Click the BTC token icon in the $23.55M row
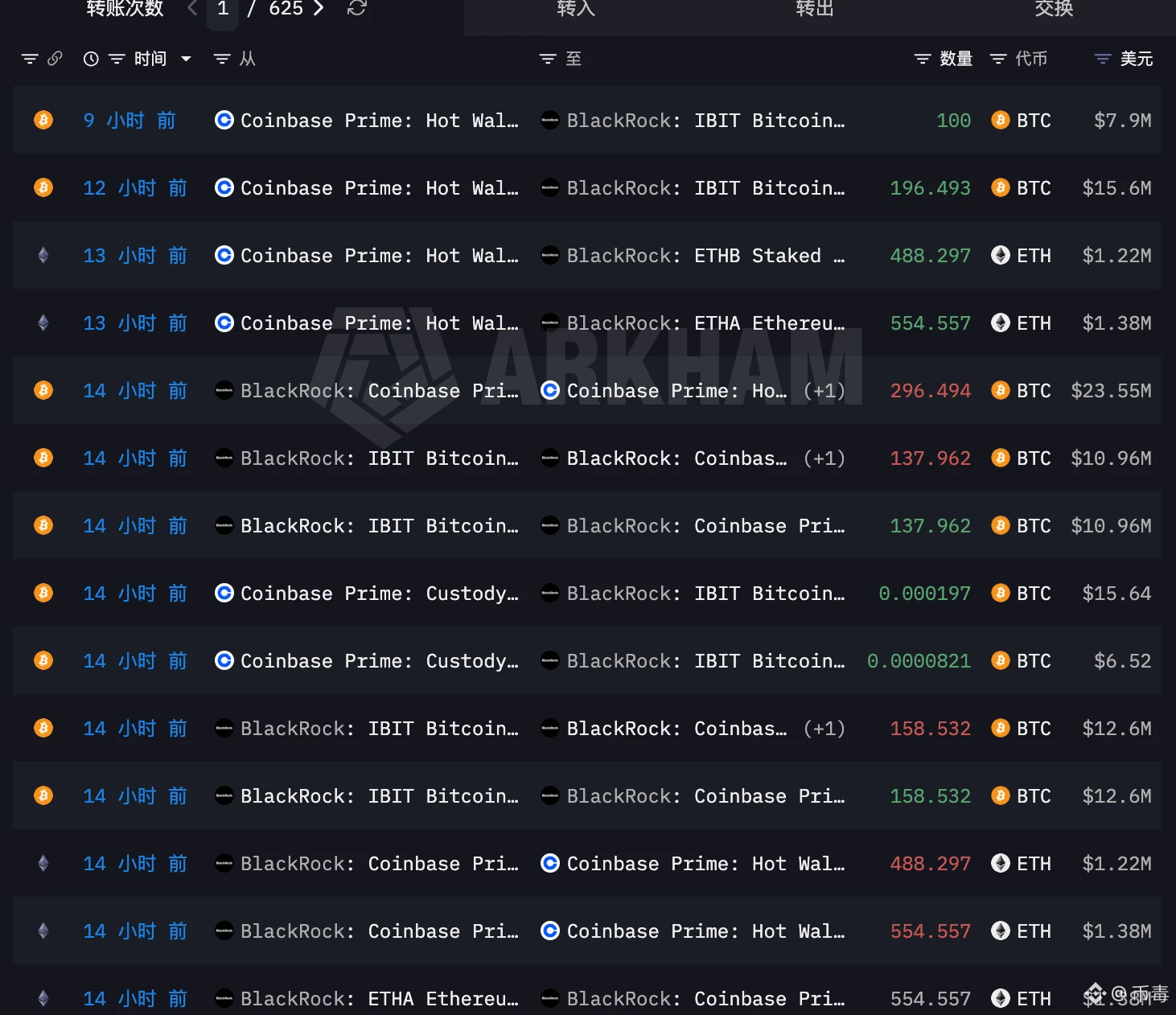Image resolution: width=1176 pixels, height=1015 pixels. point(1001,390)
